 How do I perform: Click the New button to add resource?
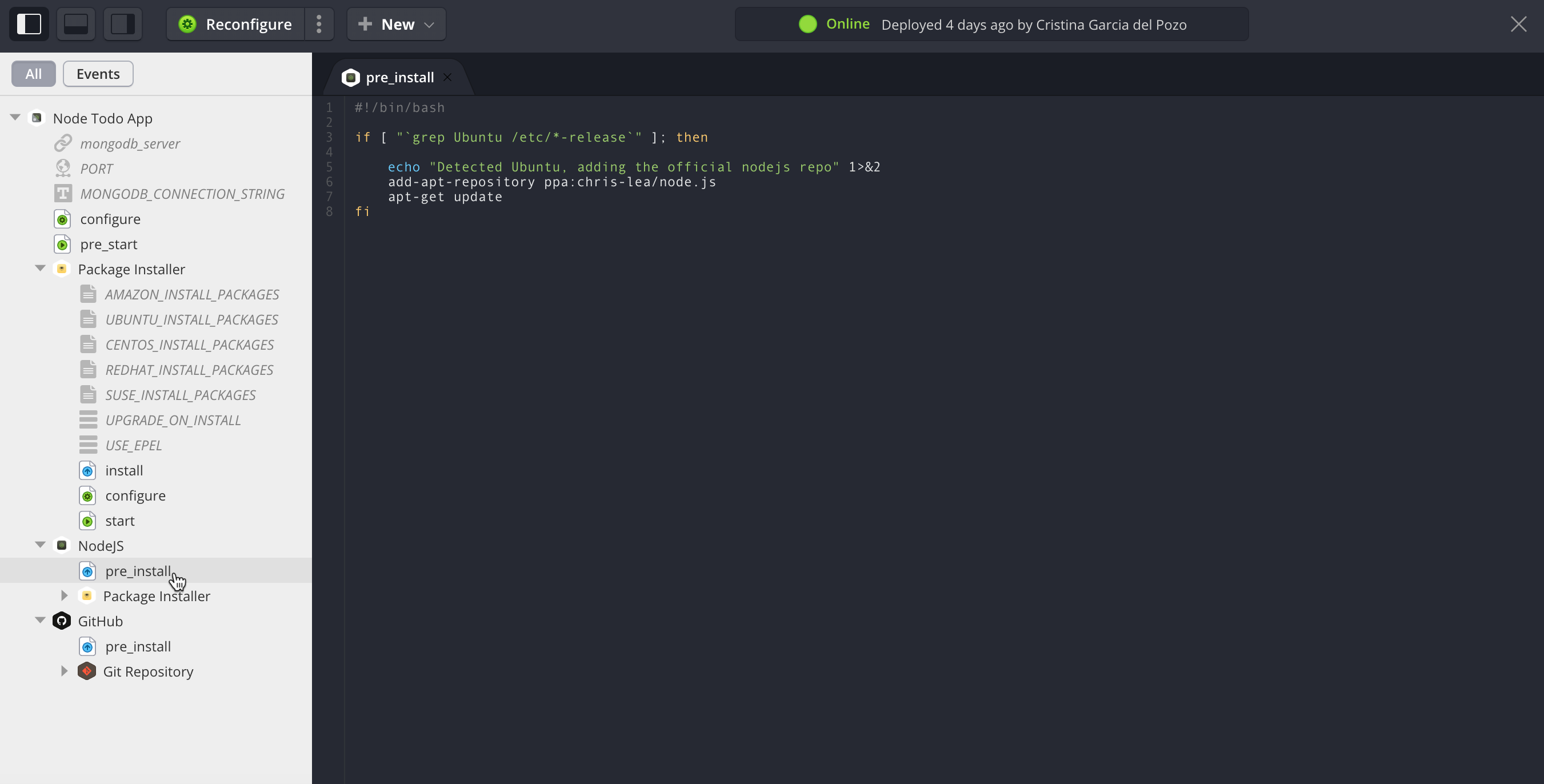coord(396,24)
